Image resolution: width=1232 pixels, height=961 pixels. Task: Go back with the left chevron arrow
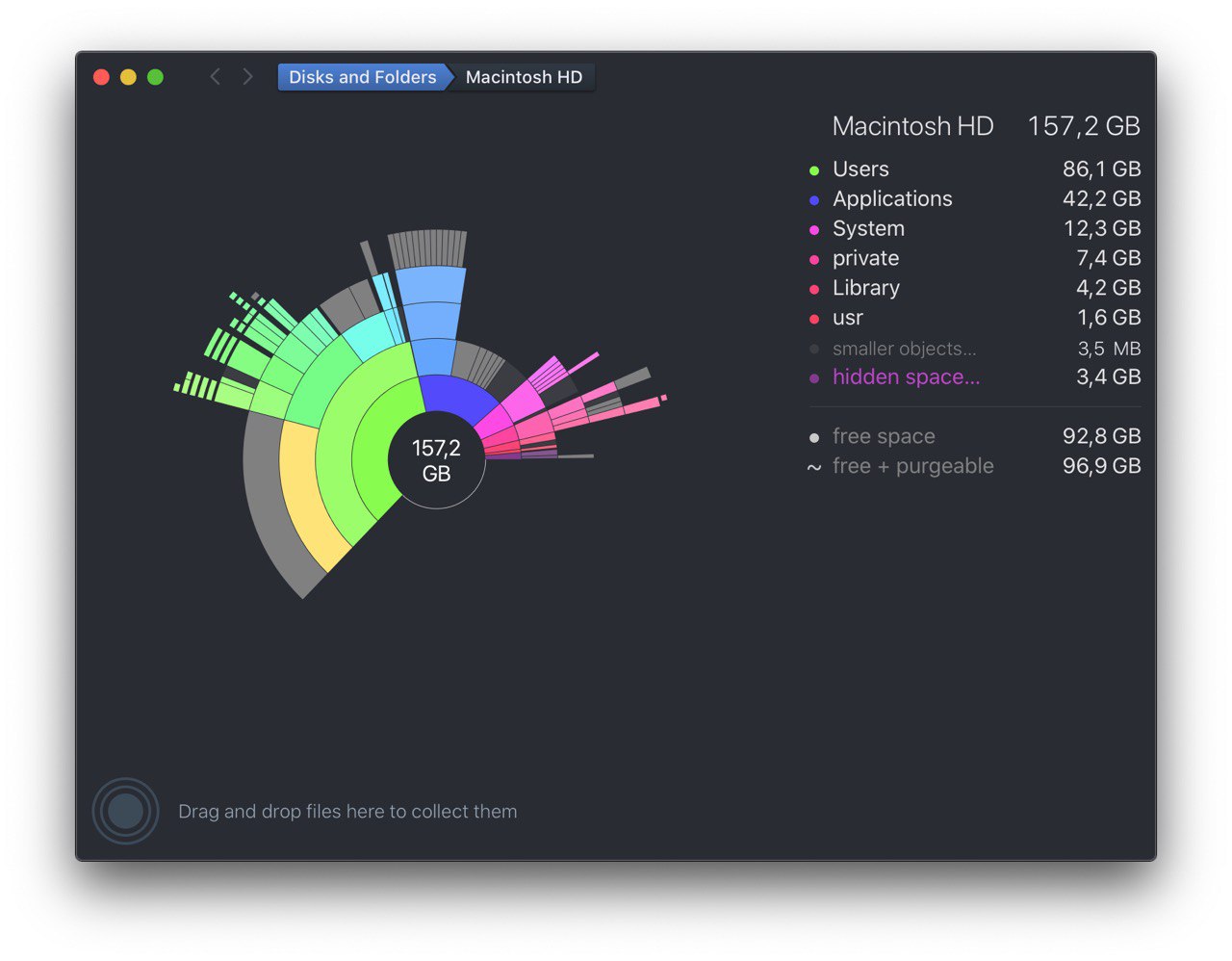215,77
